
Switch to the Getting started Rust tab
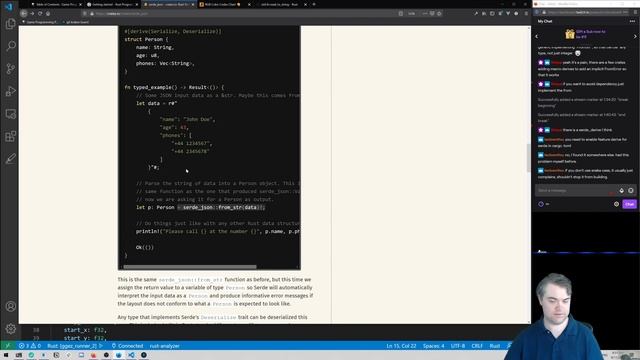(x=112, y=4)
